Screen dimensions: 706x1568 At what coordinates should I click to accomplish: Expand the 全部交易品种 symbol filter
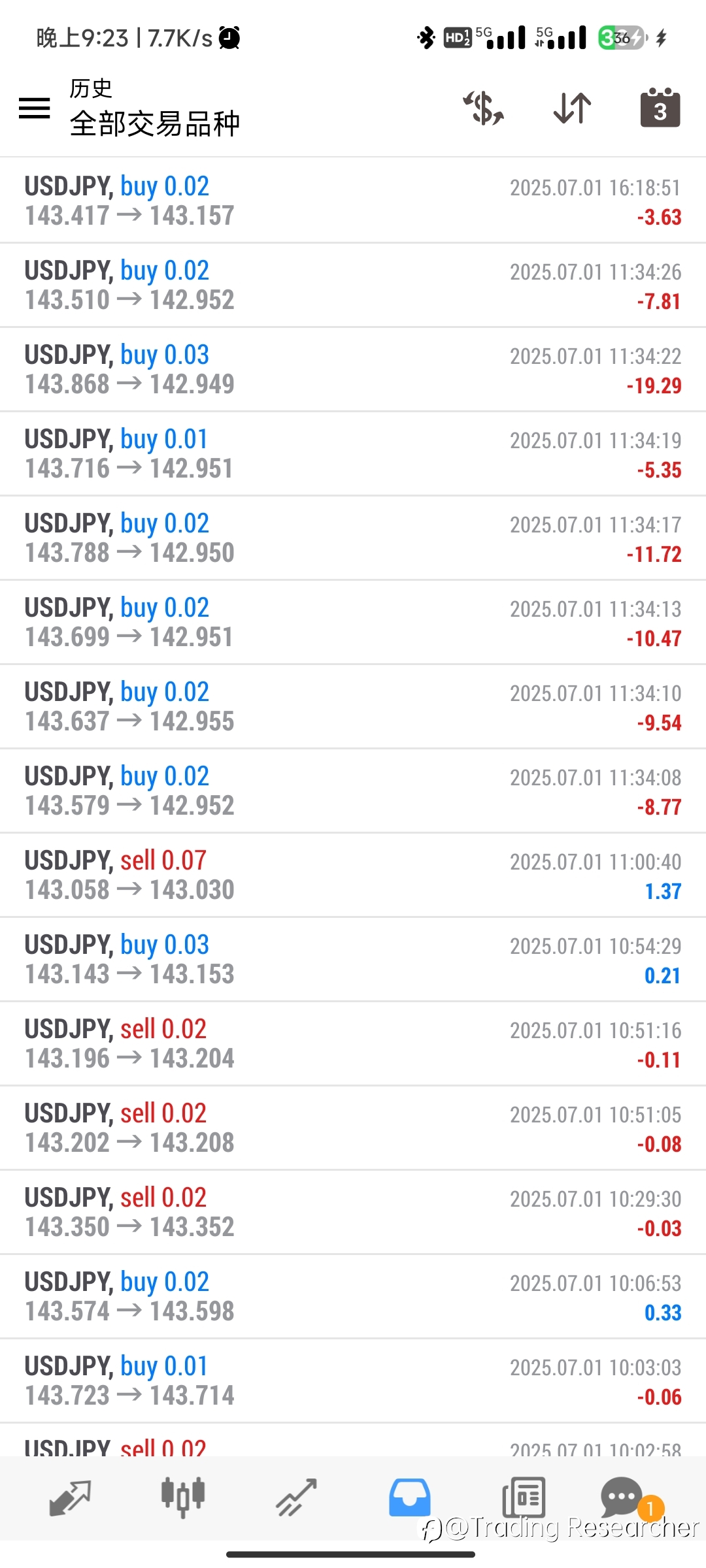pos(155,123)
